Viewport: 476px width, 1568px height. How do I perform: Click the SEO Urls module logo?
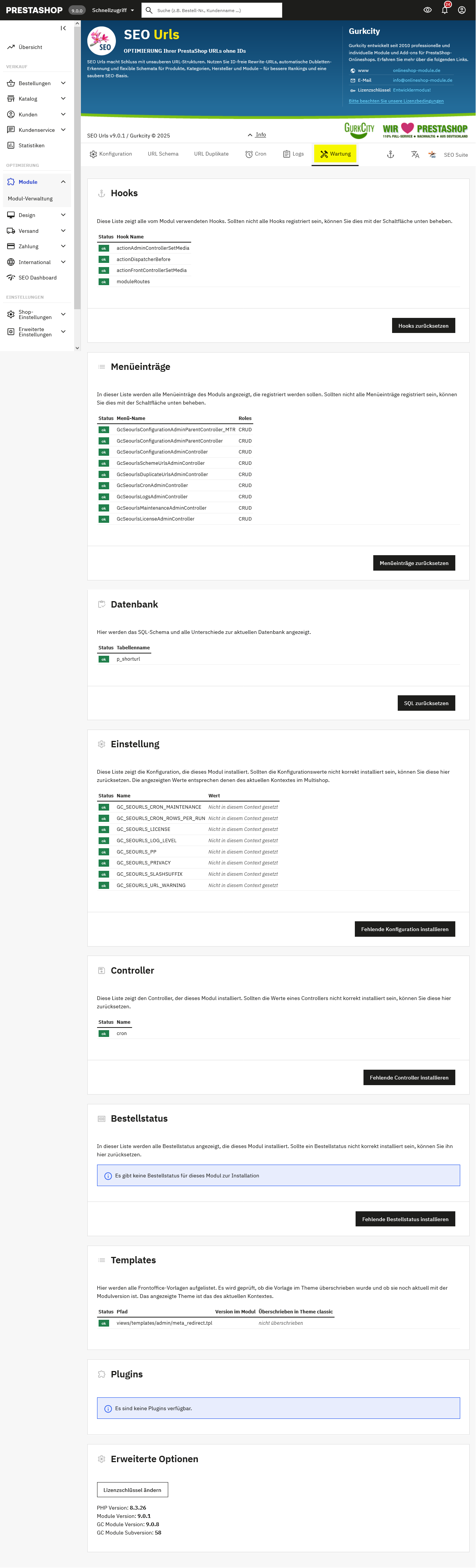pos(102,41)
